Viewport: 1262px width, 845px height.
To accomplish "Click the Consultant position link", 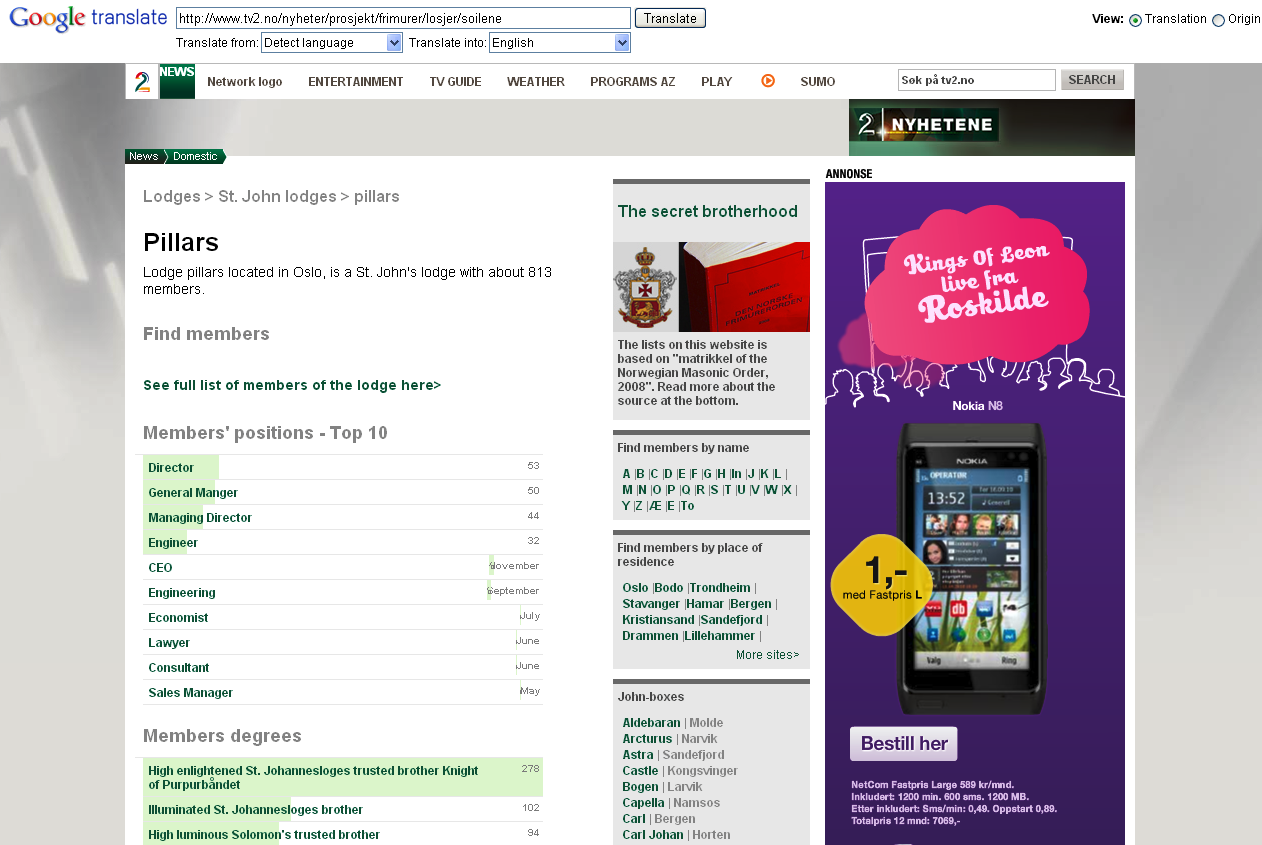I will [179, 668].
